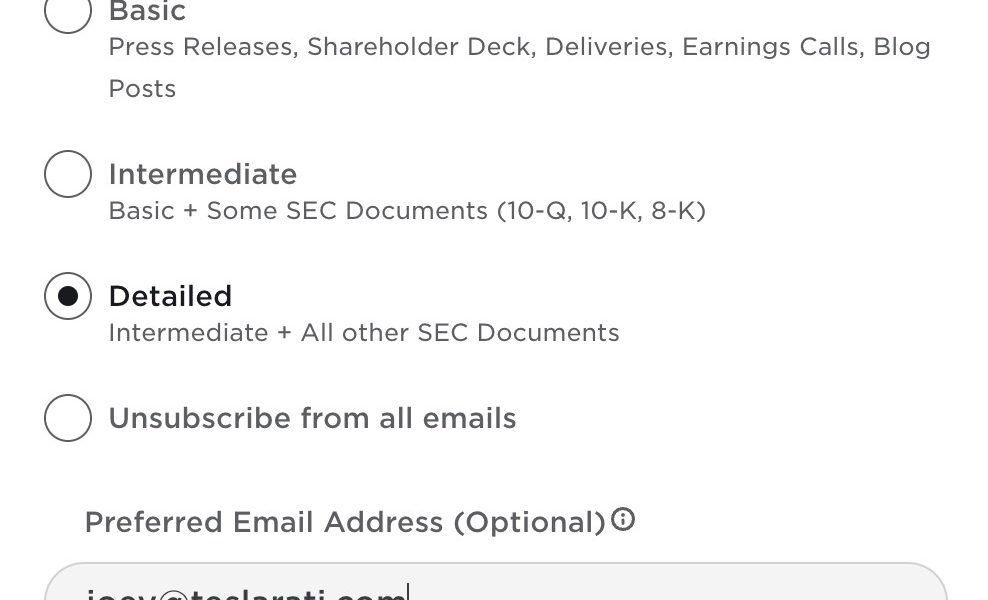Viewport: 988px width, 600px height.
Task: Click the 'Intermediate' option heading text
Action: click(x=203, y=175)
